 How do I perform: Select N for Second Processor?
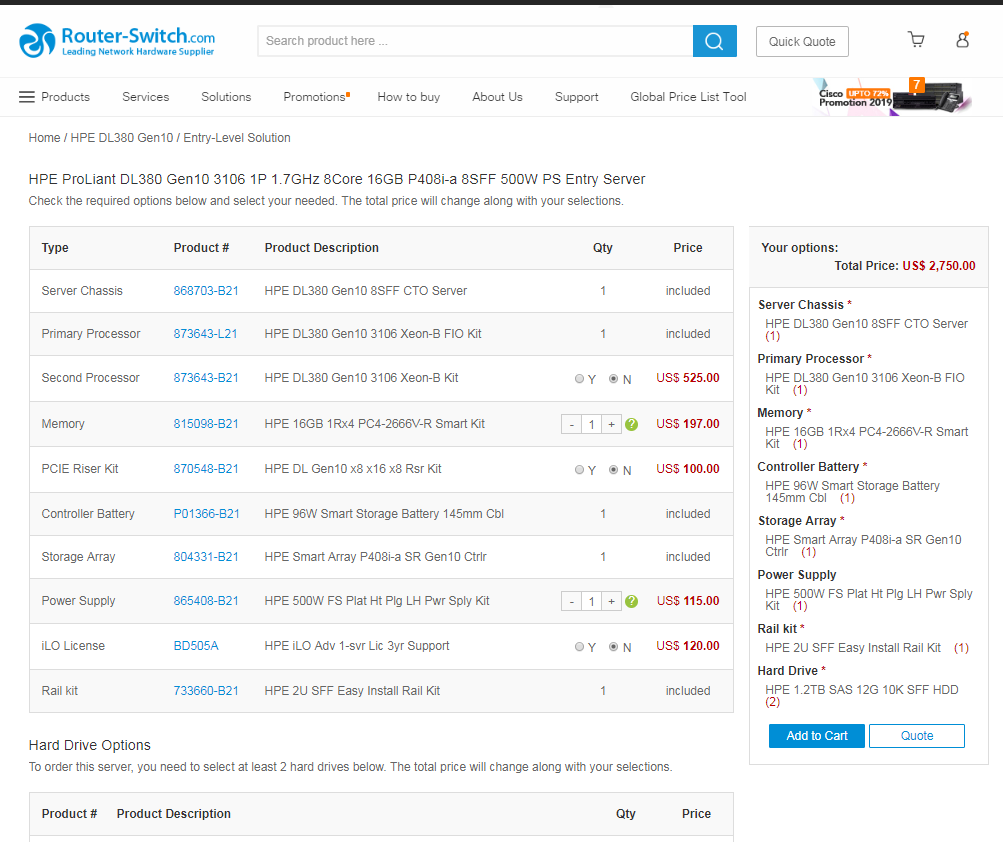(613, 379)
